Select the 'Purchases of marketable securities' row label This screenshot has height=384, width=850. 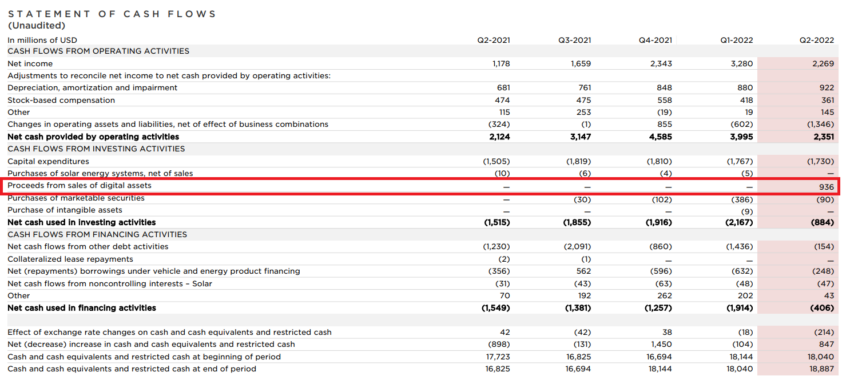point(76,198)
